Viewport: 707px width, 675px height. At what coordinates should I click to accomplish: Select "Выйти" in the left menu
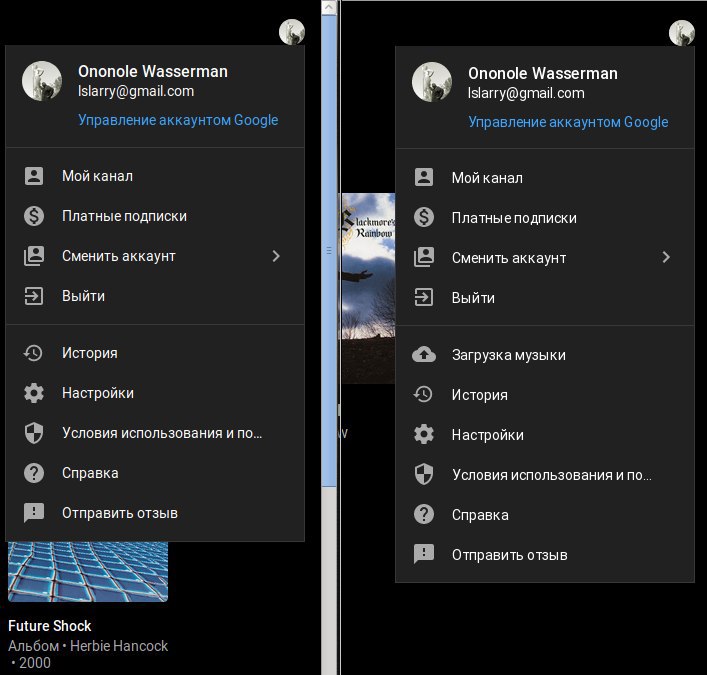(x=155, y=296)
